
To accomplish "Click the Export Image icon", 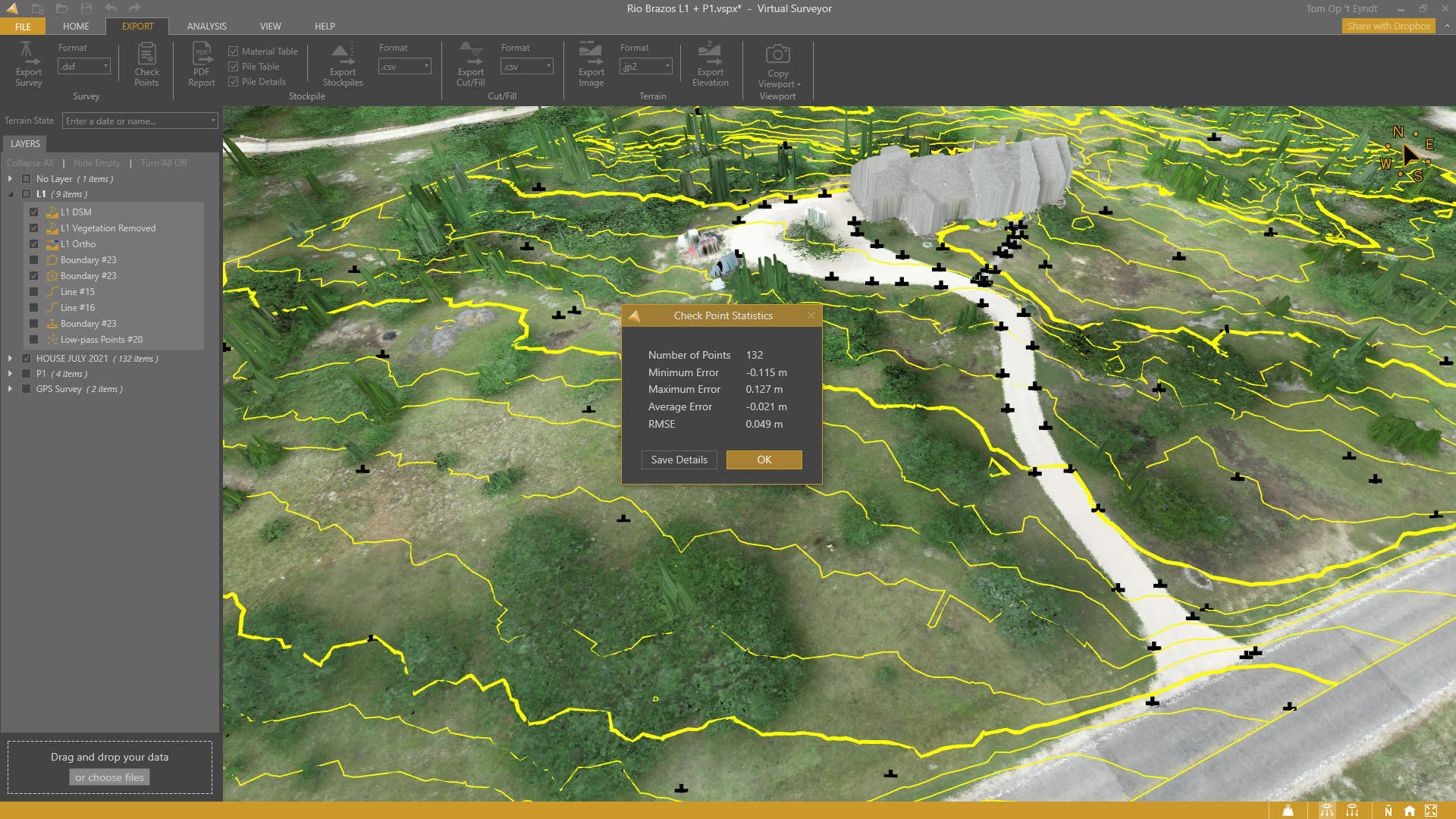I will coord(591,54).
